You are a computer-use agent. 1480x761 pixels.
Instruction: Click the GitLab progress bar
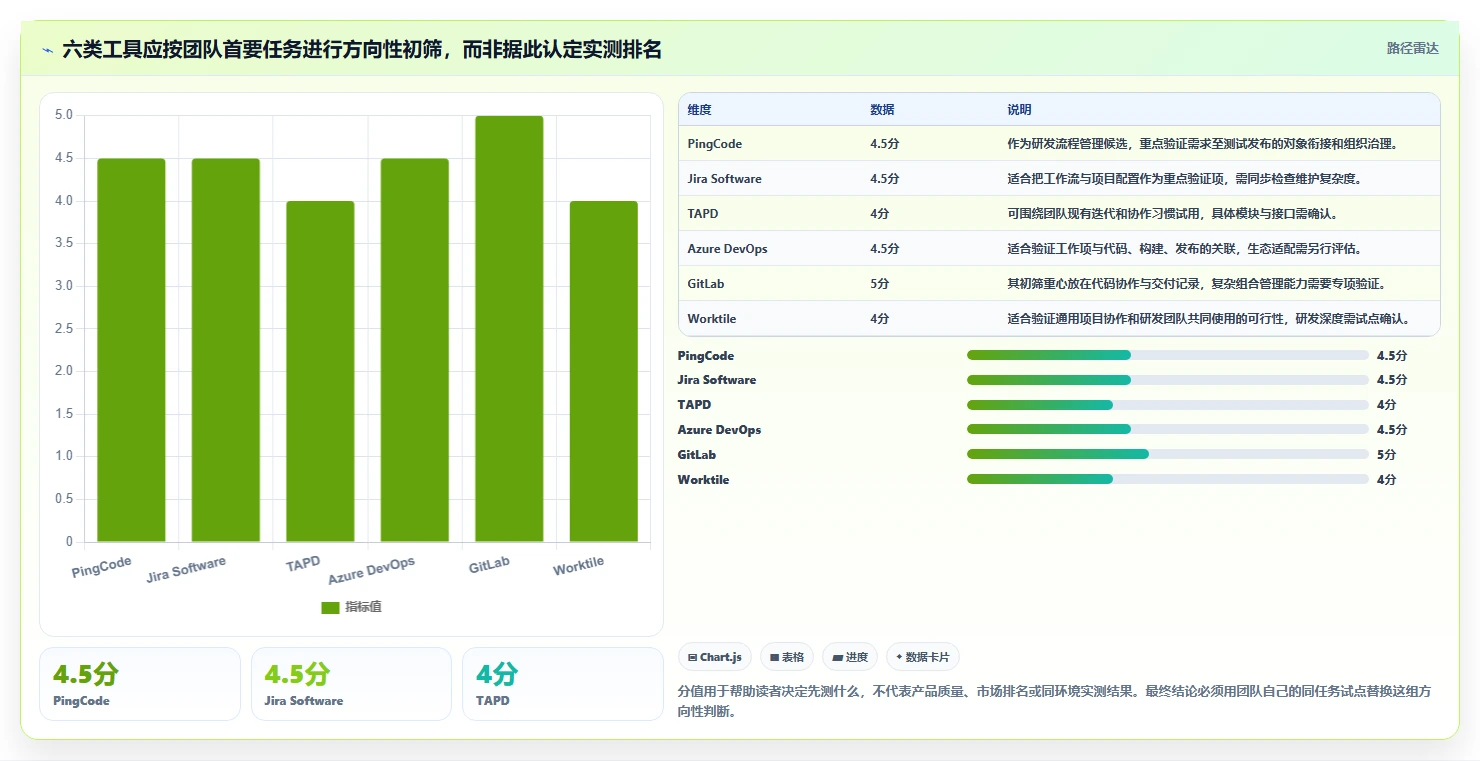1167,455
